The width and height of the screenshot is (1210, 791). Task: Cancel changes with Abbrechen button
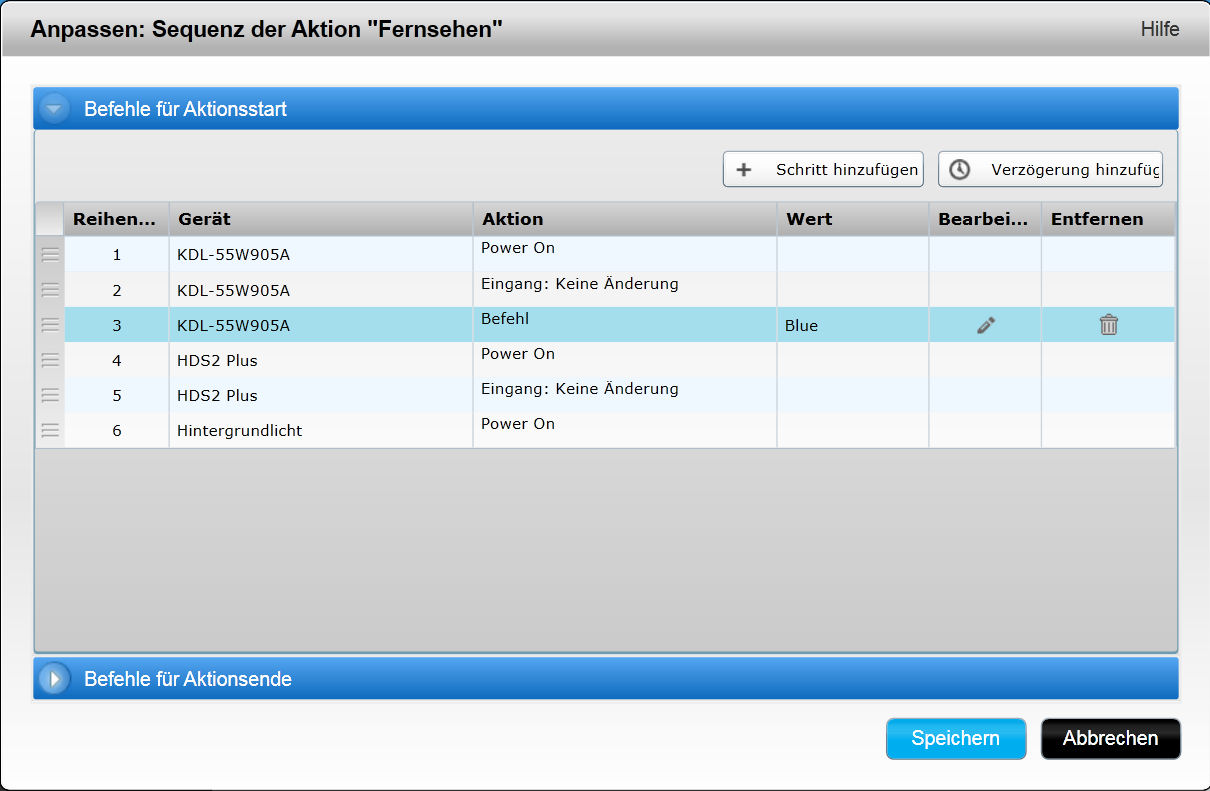pyautogui.click(x=1110, y=739)
